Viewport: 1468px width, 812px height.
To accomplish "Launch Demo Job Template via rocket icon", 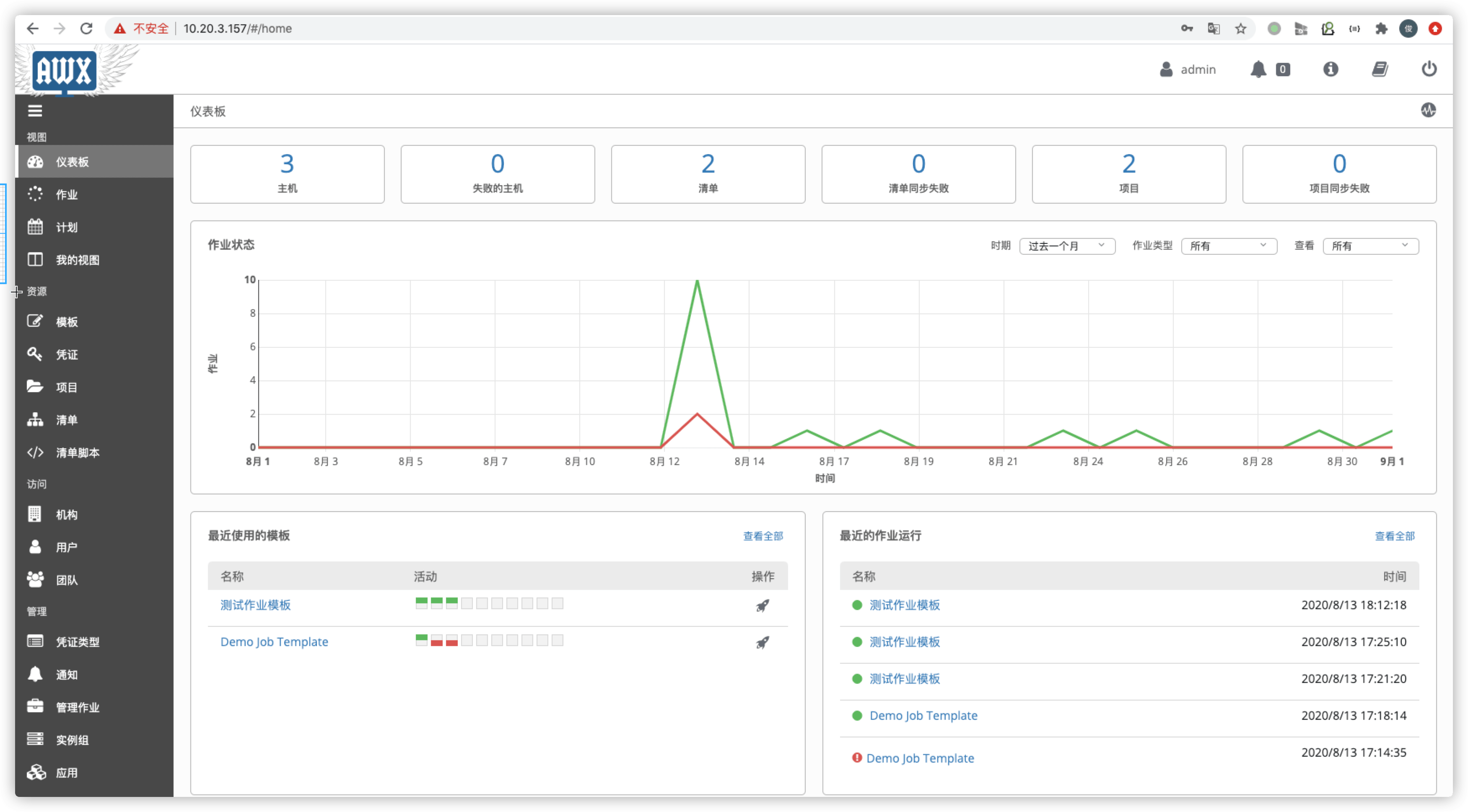I will click(x=763, y=642).
